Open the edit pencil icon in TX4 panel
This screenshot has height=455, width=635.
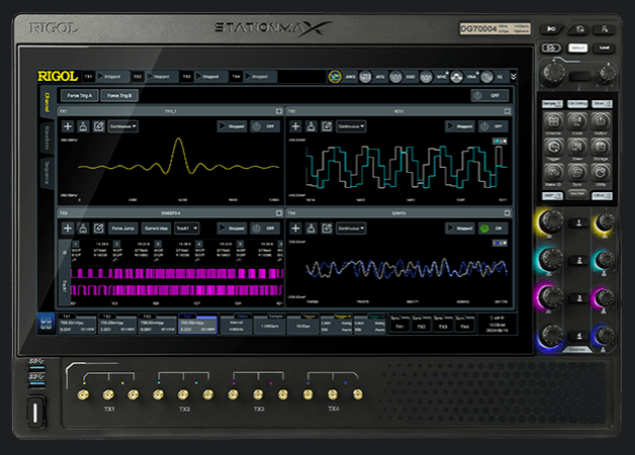pos(327,228)
